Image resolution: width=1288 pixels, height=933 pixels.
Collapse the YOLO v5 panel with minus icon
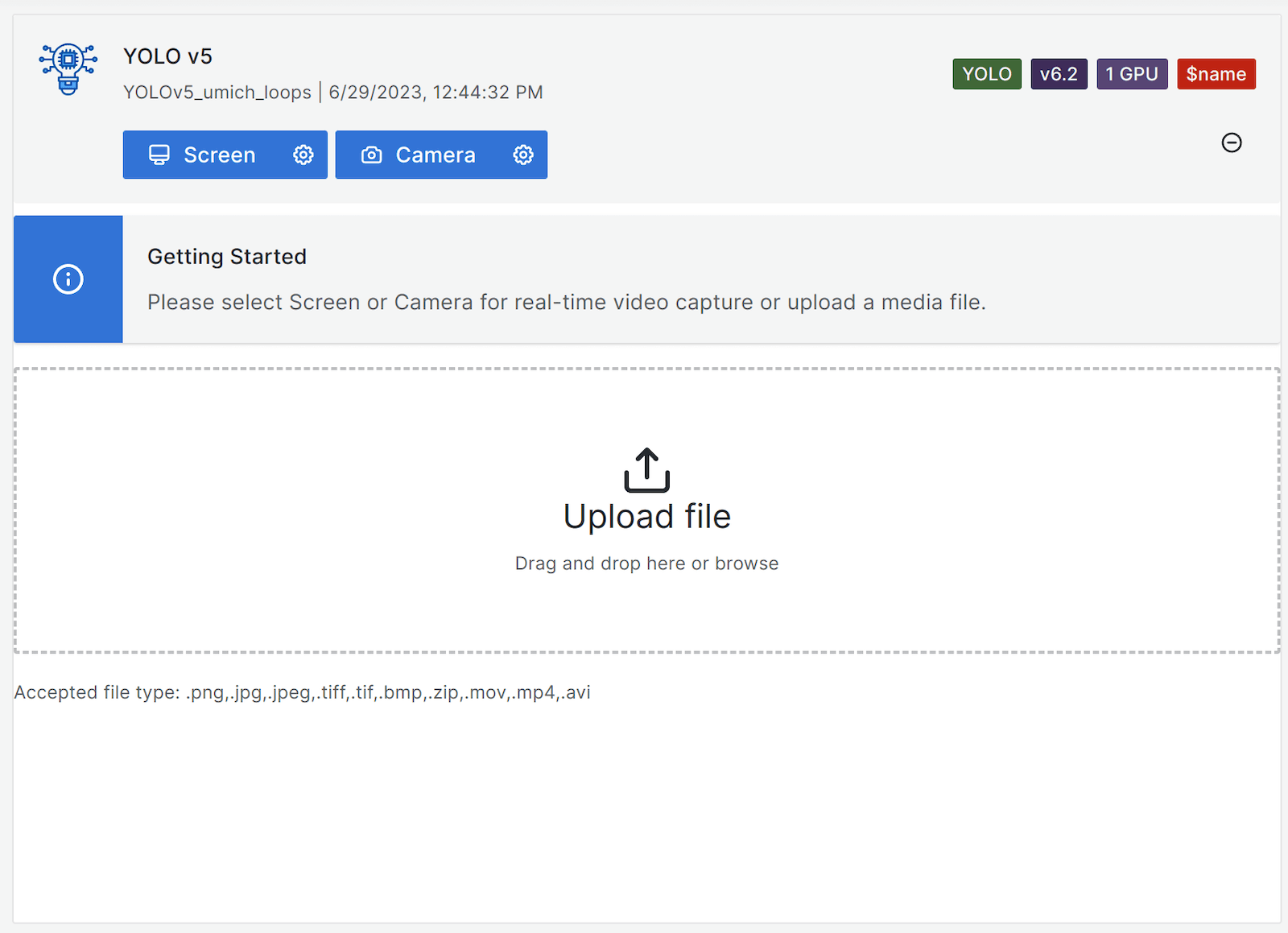tap(1231, 142)
